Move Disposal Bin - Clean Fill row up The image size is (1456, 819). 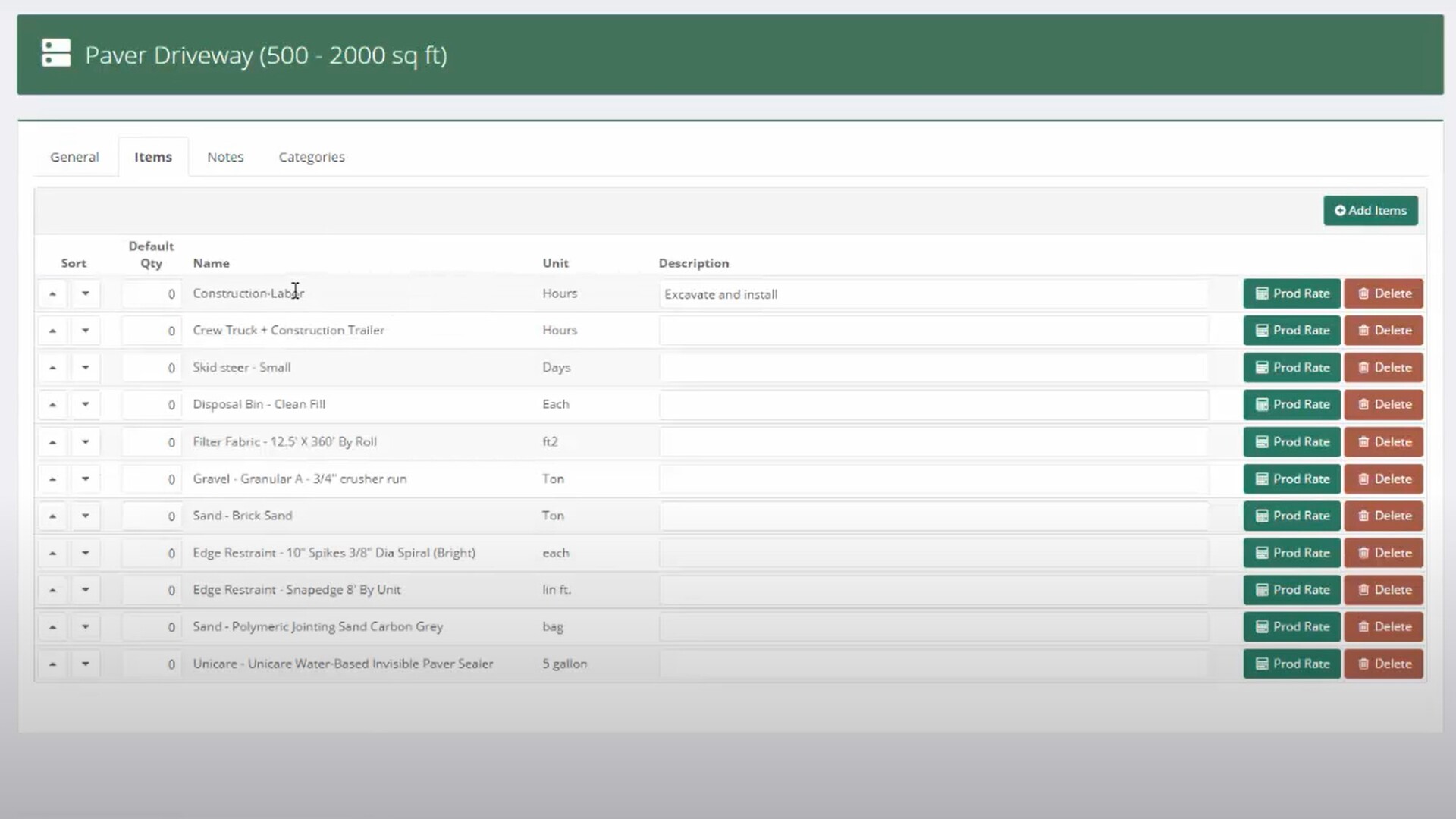(52, 404)
